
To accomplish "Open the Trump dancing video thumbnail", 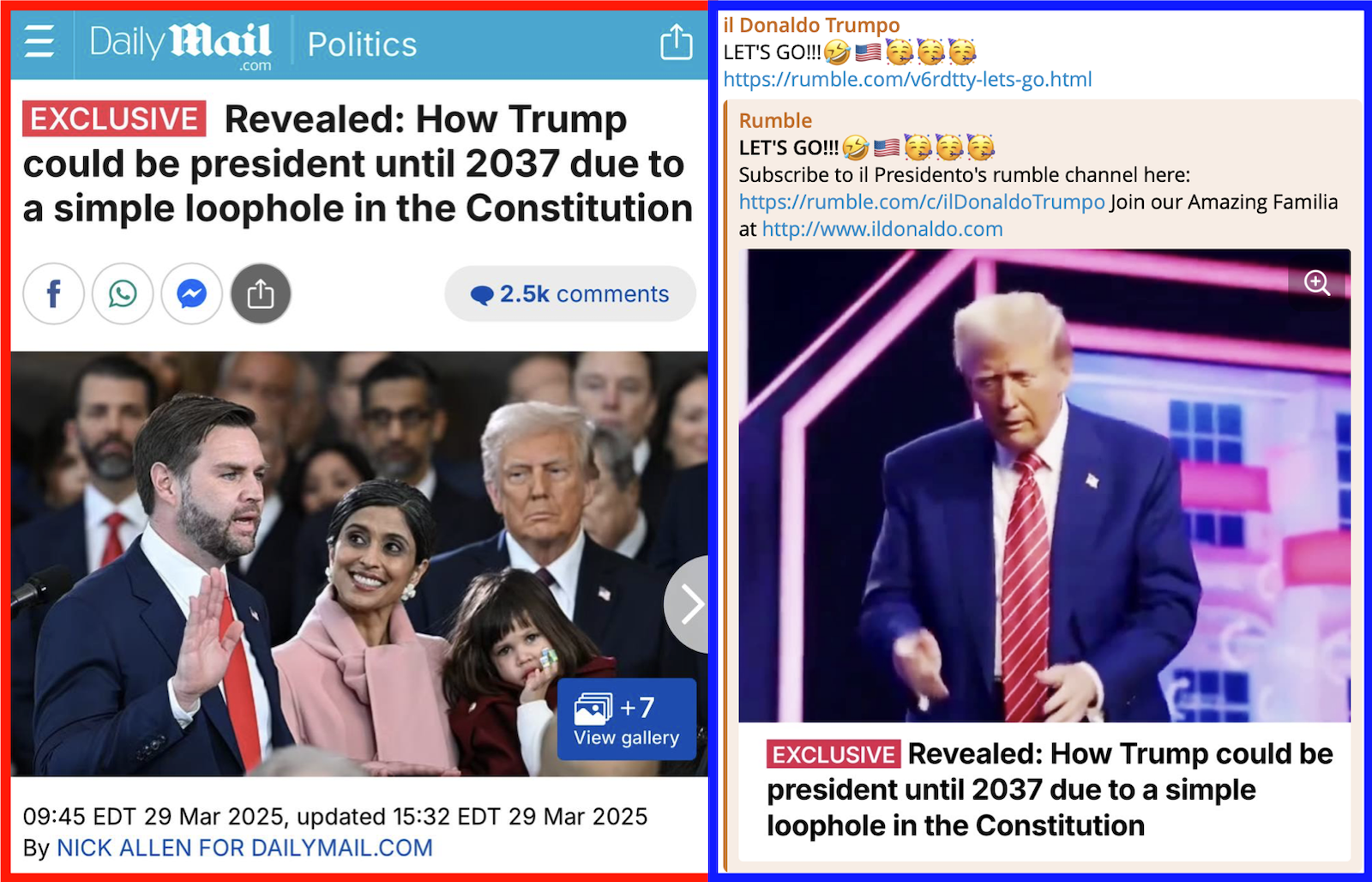I will point(1044,486).
